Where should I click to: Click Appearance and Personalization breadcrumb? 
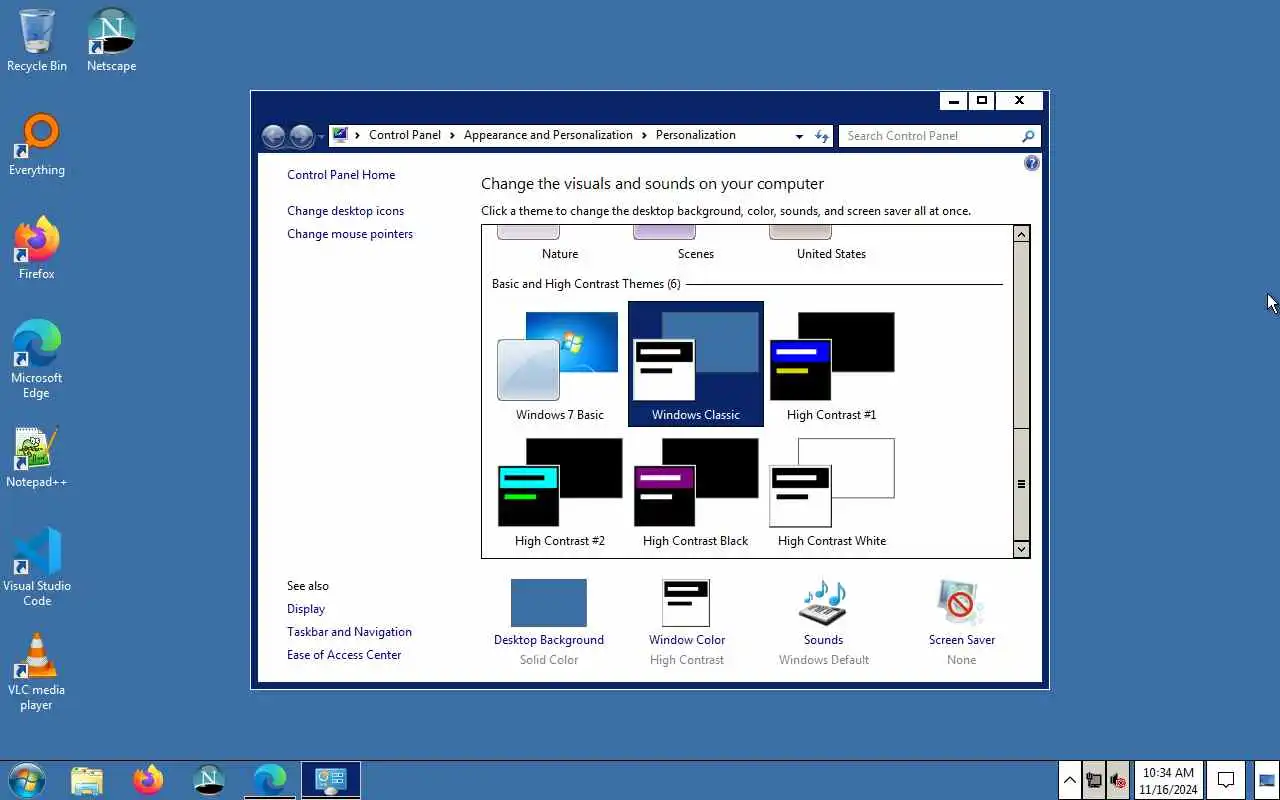click(x=548, y=135)
